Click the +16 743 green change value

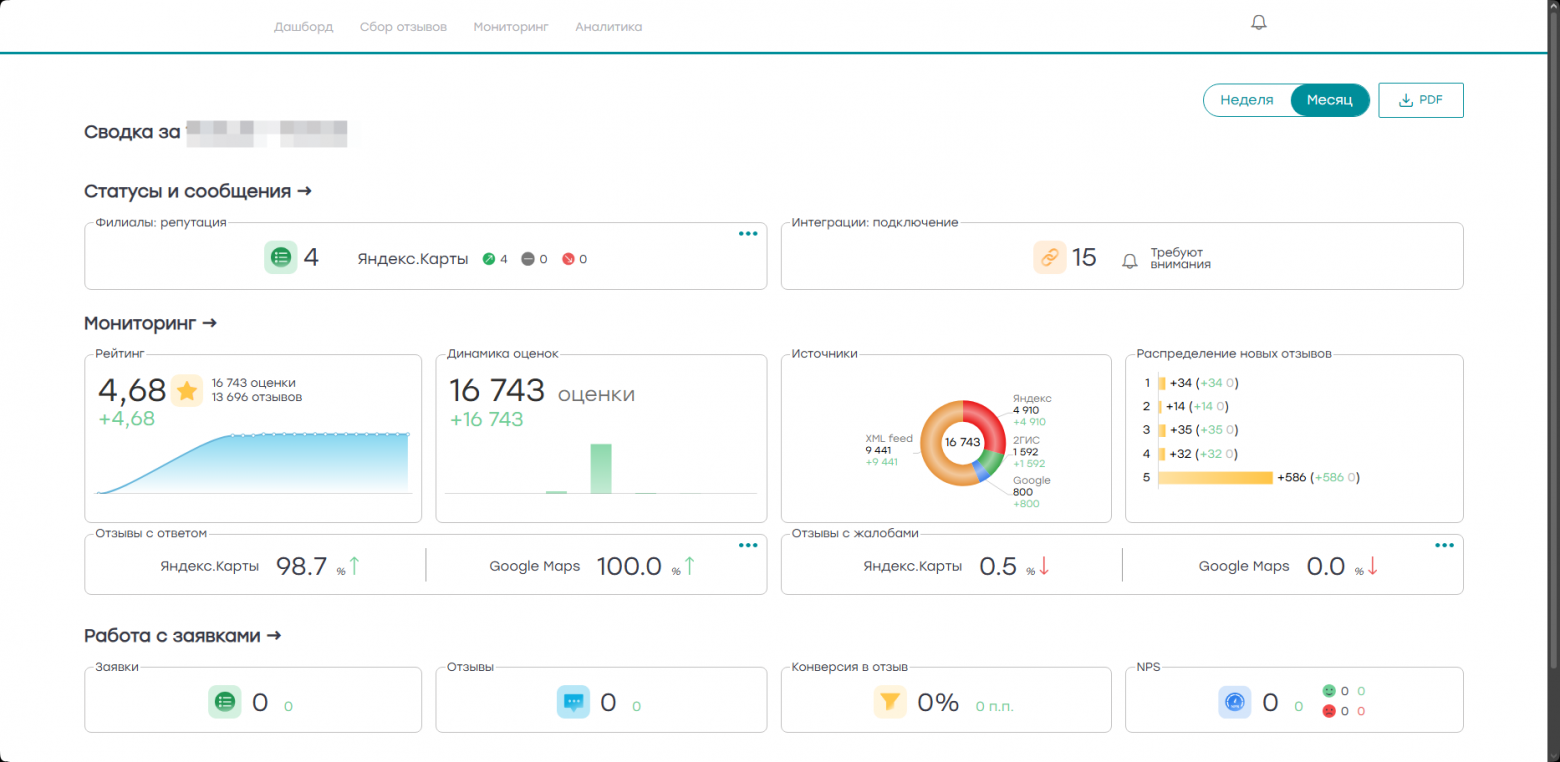pos(486,419)
